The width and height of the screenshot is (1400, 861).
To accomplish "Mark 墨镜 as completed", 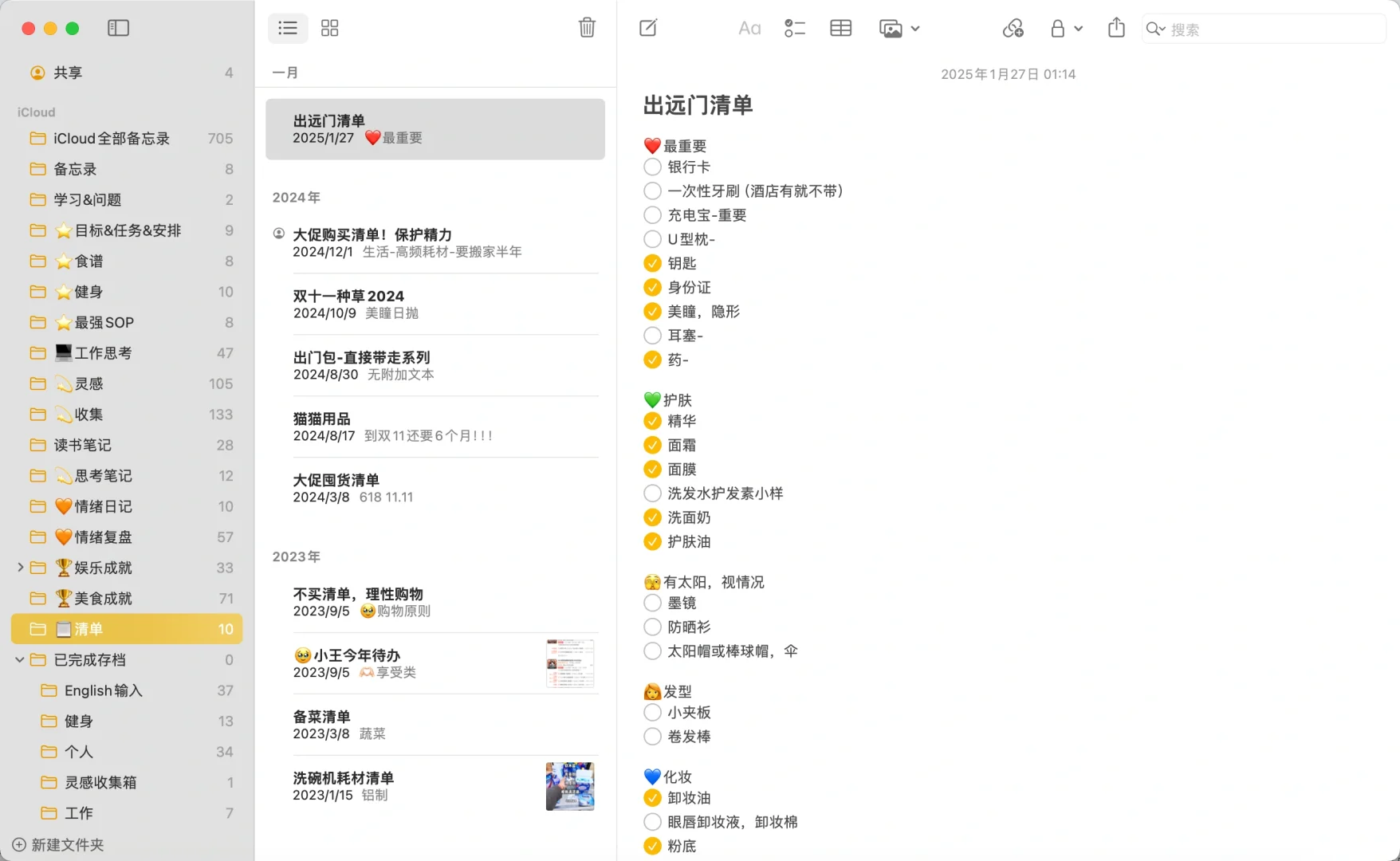I will coord(651,603).
